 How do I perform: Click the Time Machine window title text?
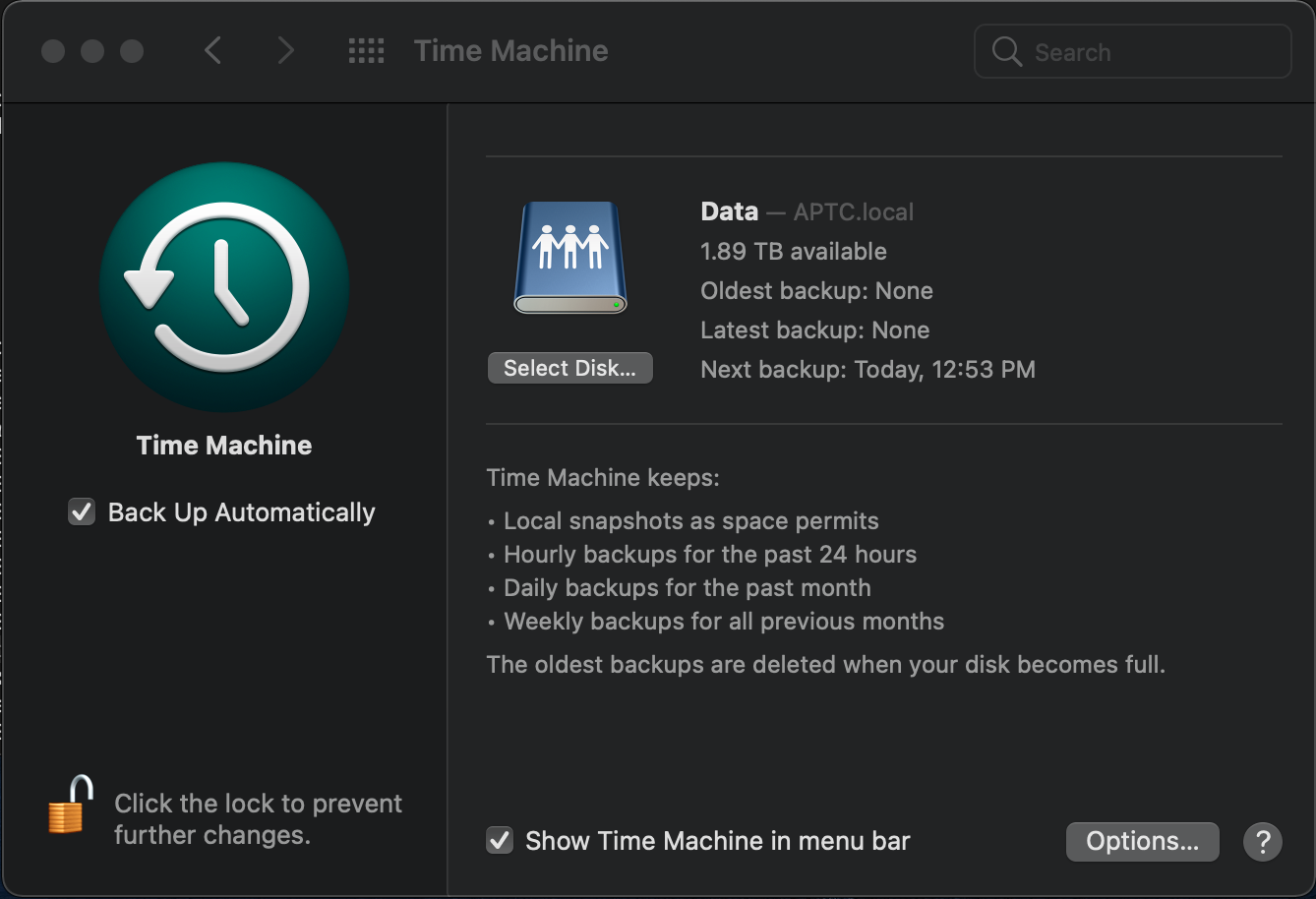[510, 51]
